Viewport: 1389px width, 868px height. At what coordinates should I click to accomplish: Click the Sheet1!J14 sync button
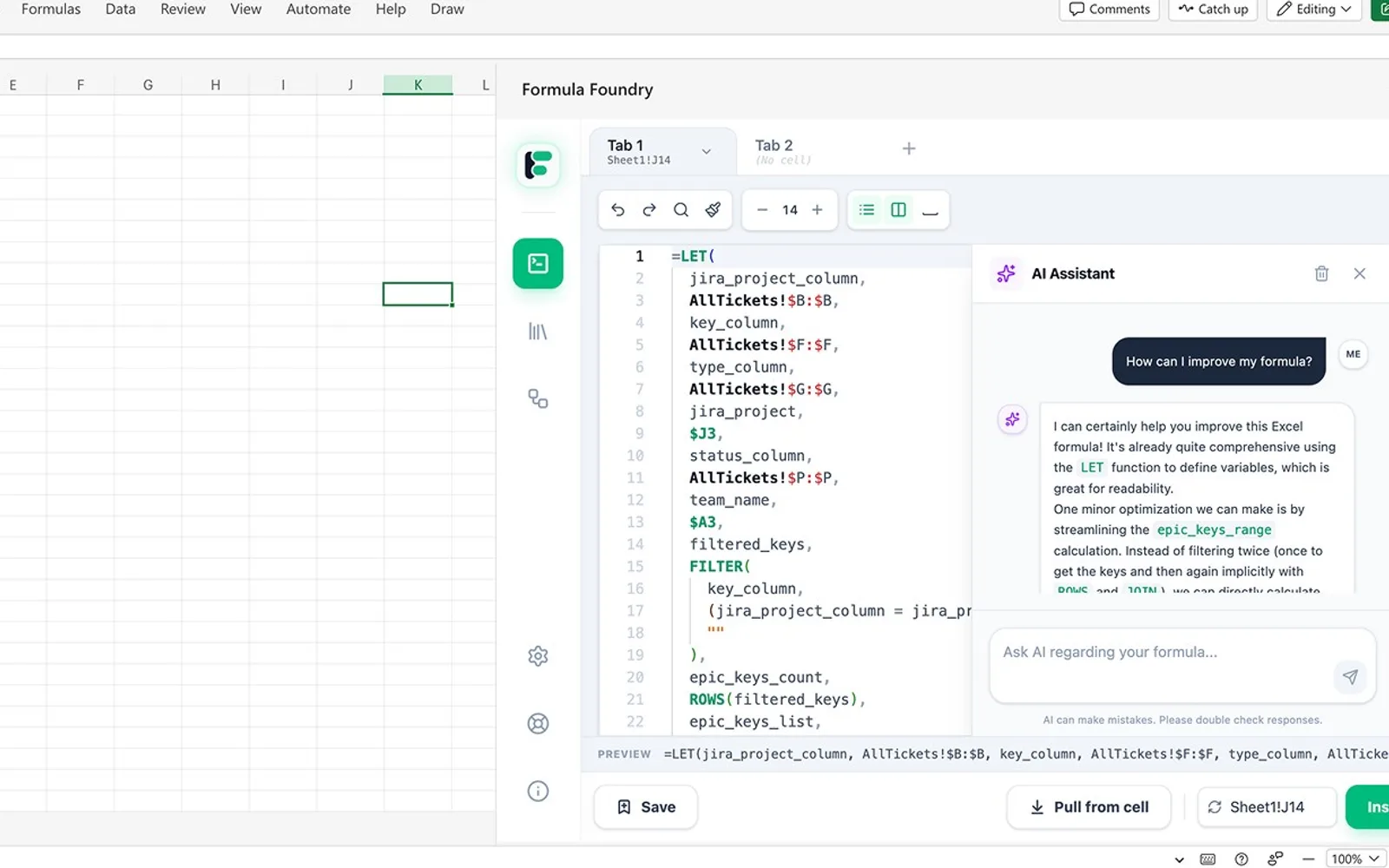[x=1267, y=807]
